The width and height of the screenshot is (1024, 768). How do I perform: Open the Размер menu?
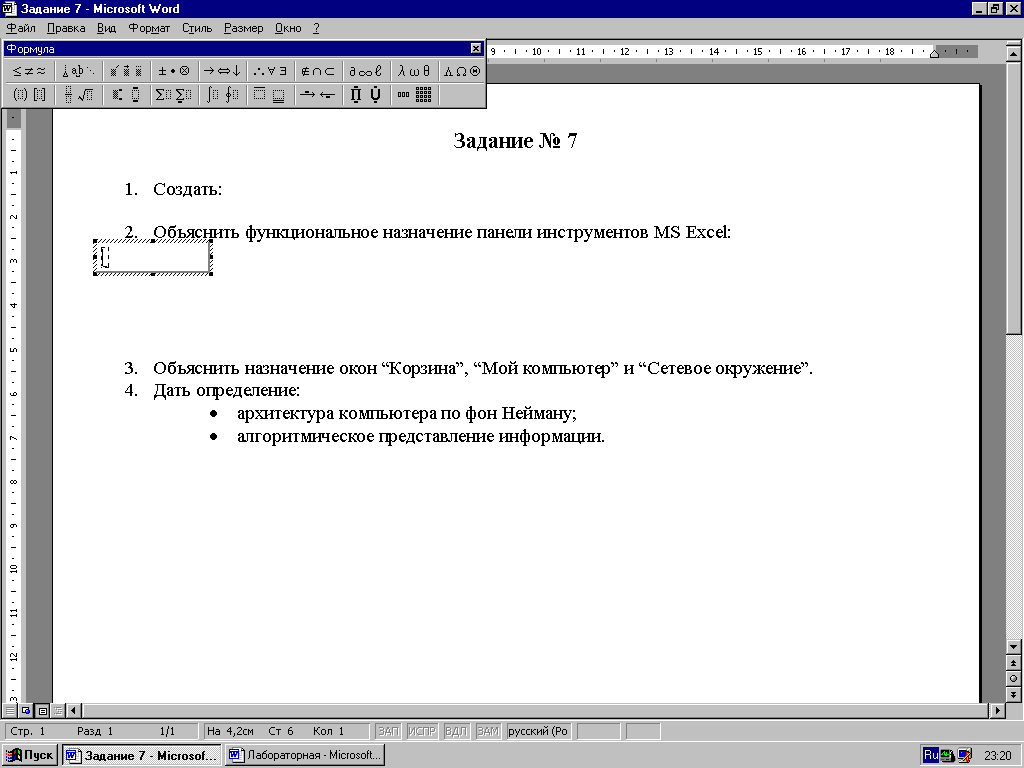coord(244,28)
